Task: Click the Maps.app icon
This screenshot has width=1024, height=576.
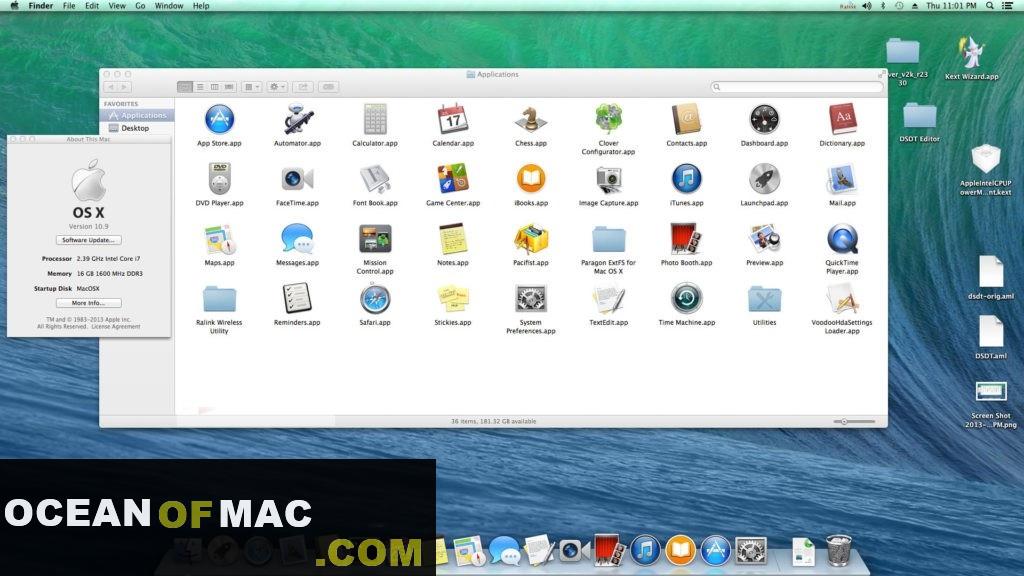Action: [x=219, y=239]
